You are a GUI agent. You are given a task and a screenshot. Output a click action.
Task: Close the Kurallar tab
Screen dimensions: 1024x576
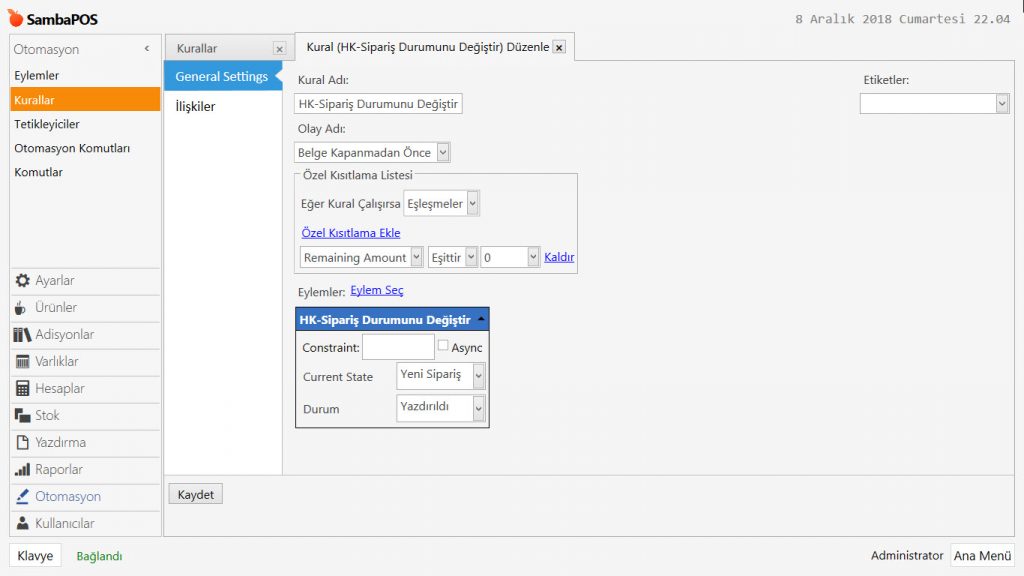[279, 49]
